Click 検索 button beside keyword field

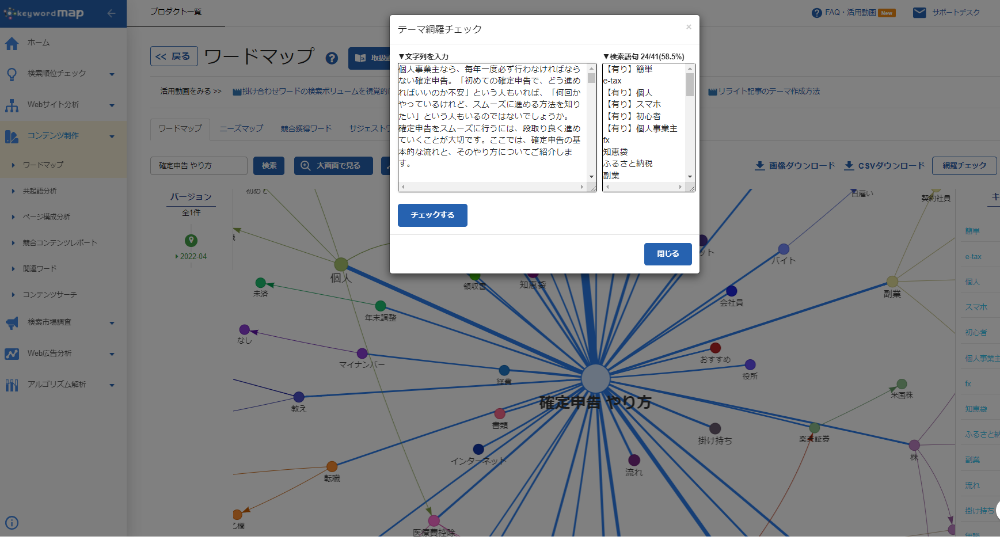click(x=268, y=166)
